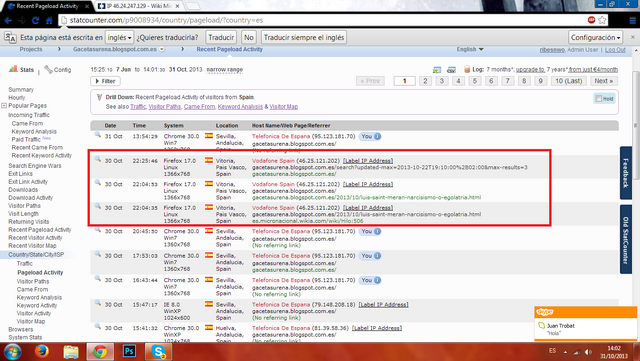Click the translate icon in the translation bar

point(10,38)
